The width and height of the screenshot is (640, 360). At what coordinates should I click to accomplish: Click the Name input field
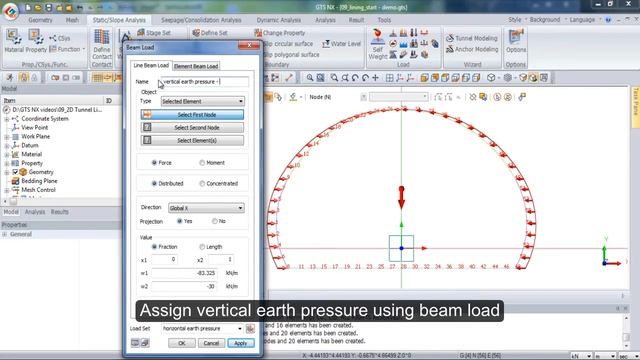click(204, 82)
